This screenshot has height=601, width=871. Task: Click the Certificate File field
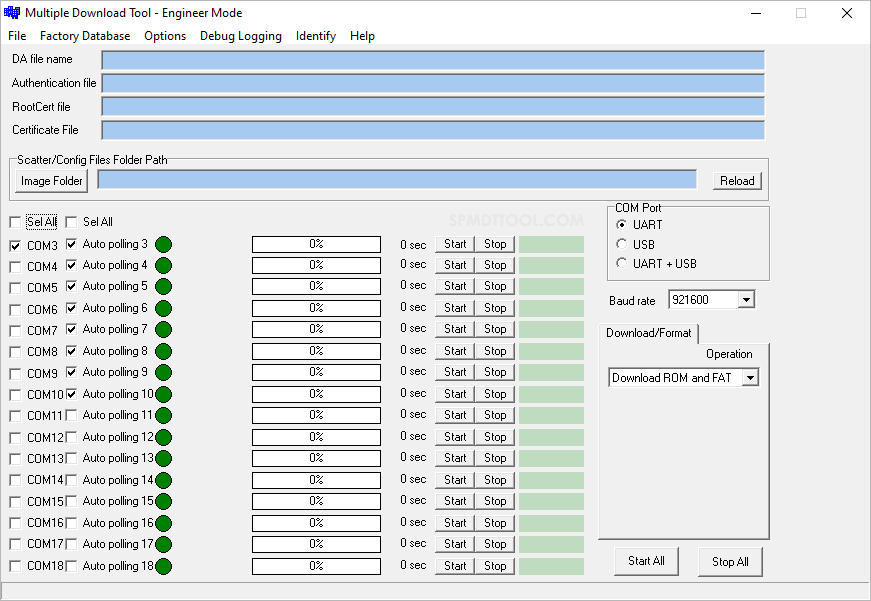433,131
